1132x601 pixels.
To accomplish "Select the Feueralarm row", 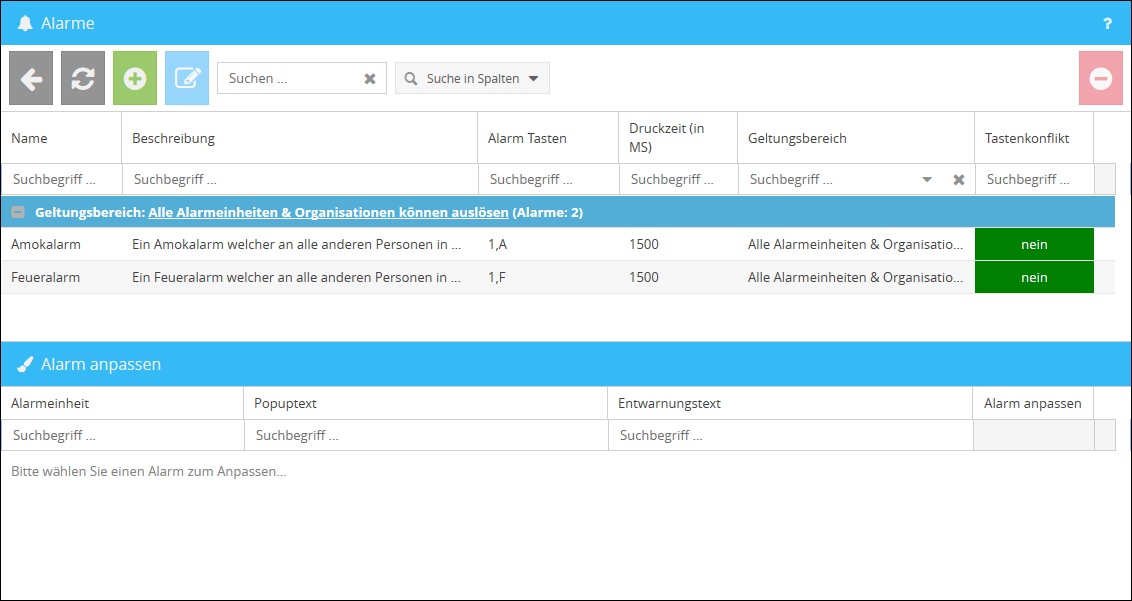I will point(46,277).
